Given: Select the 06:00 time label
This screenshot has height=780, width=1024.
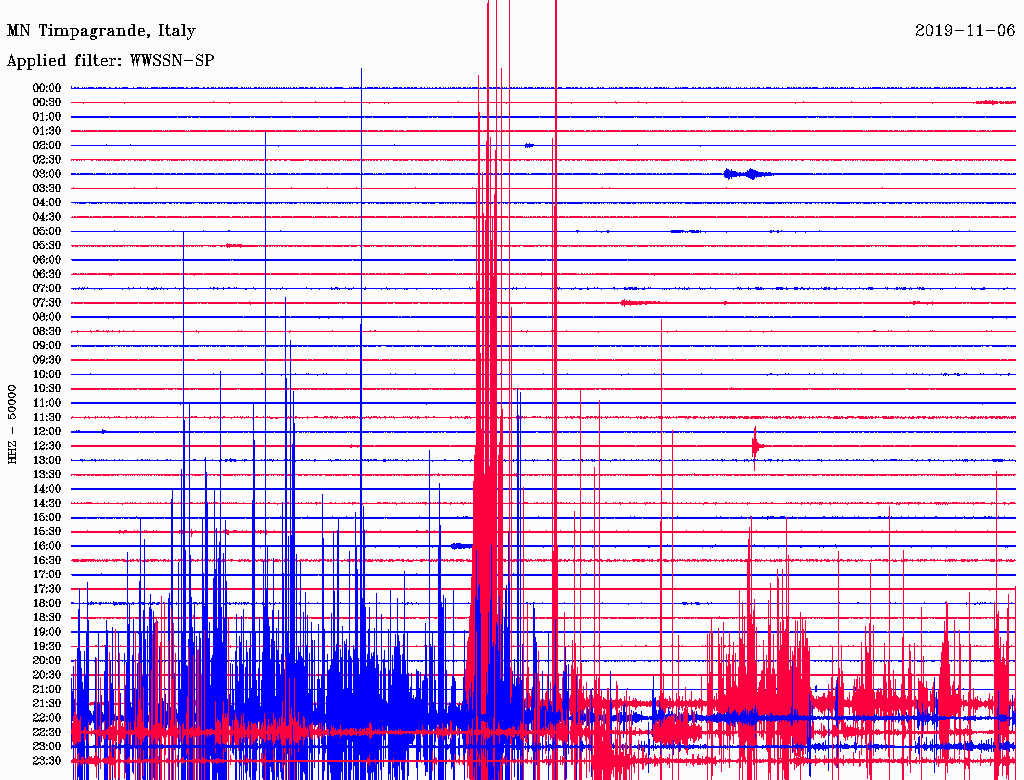Looking at the screenshot, I should pyautogui.click(x=47, y=259).
